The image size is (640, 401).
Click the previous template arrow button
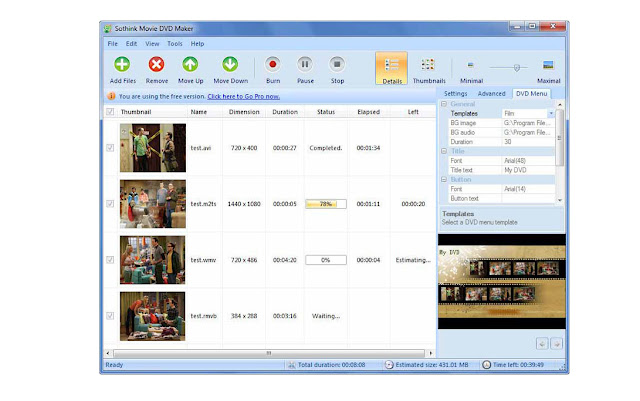tap(542, 344)
